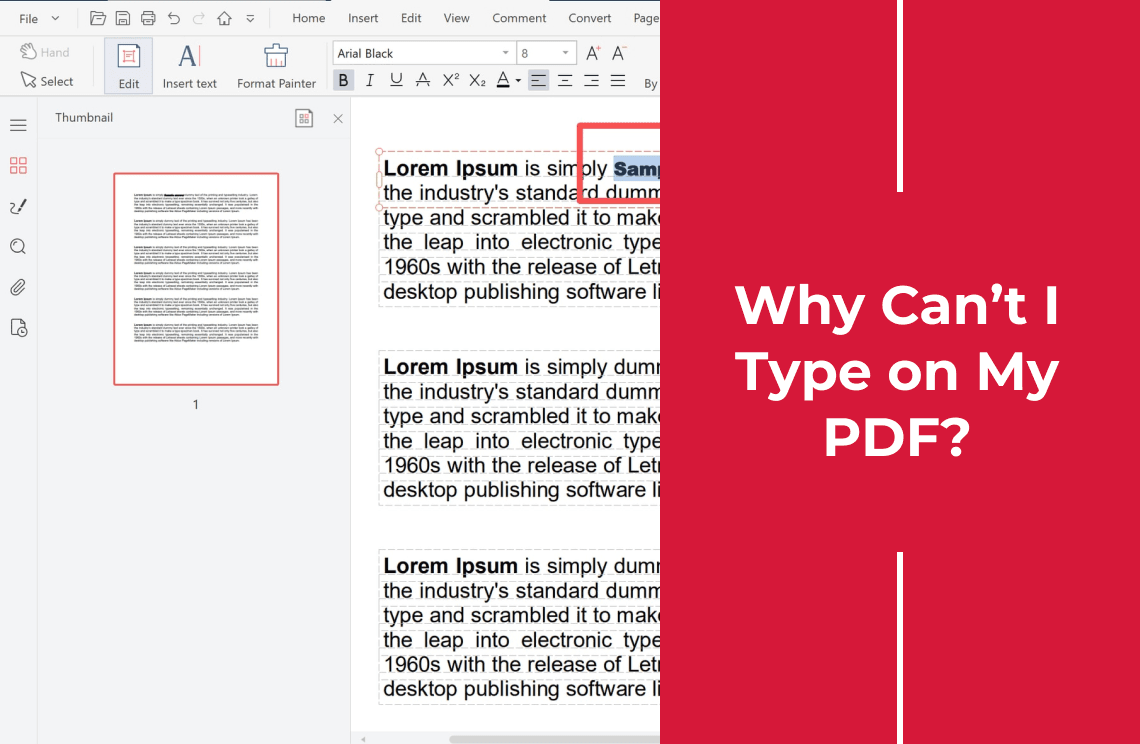This screenshot has width=1140, height=744.
Task: Switch to the Home tab
Action: point(308,18)
